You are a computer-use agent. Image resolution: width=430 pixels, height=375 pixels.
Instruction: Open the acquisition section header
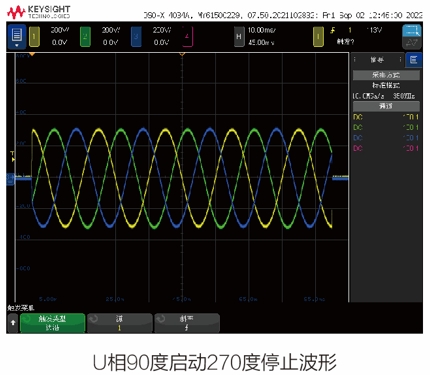386,75
